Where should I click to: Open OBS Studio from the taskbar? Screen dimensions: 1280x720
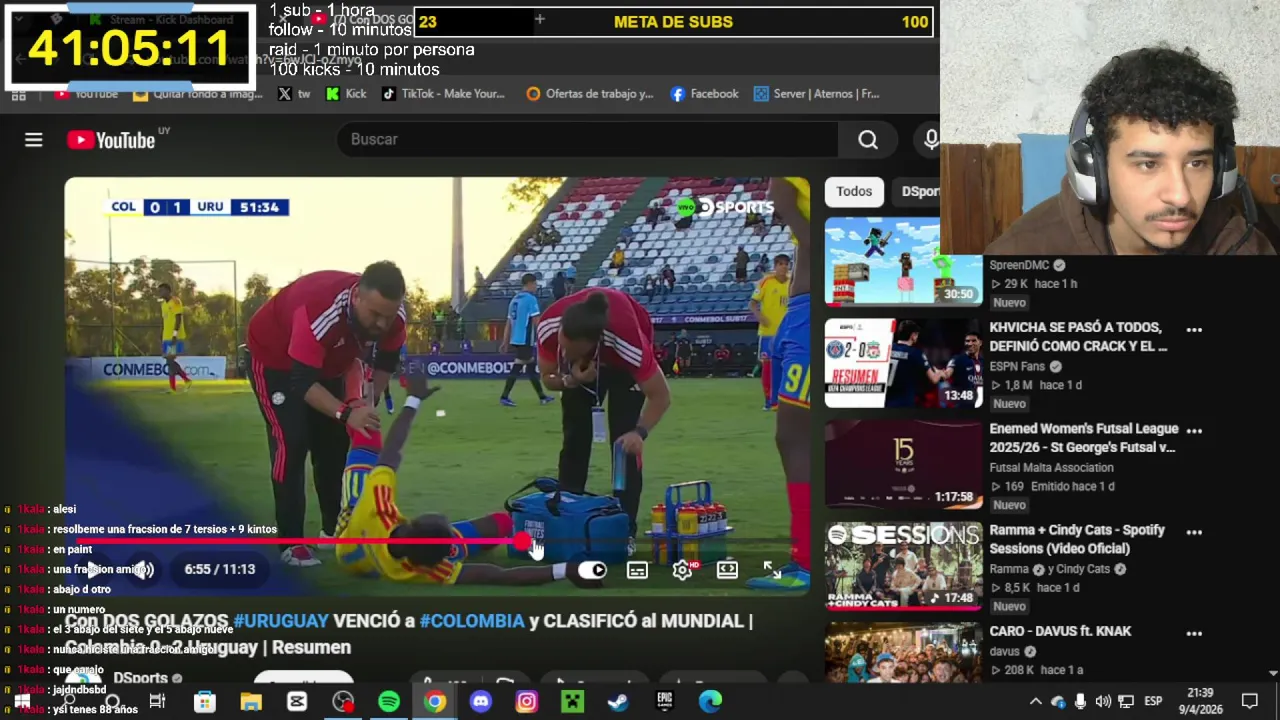click(343, 702)
